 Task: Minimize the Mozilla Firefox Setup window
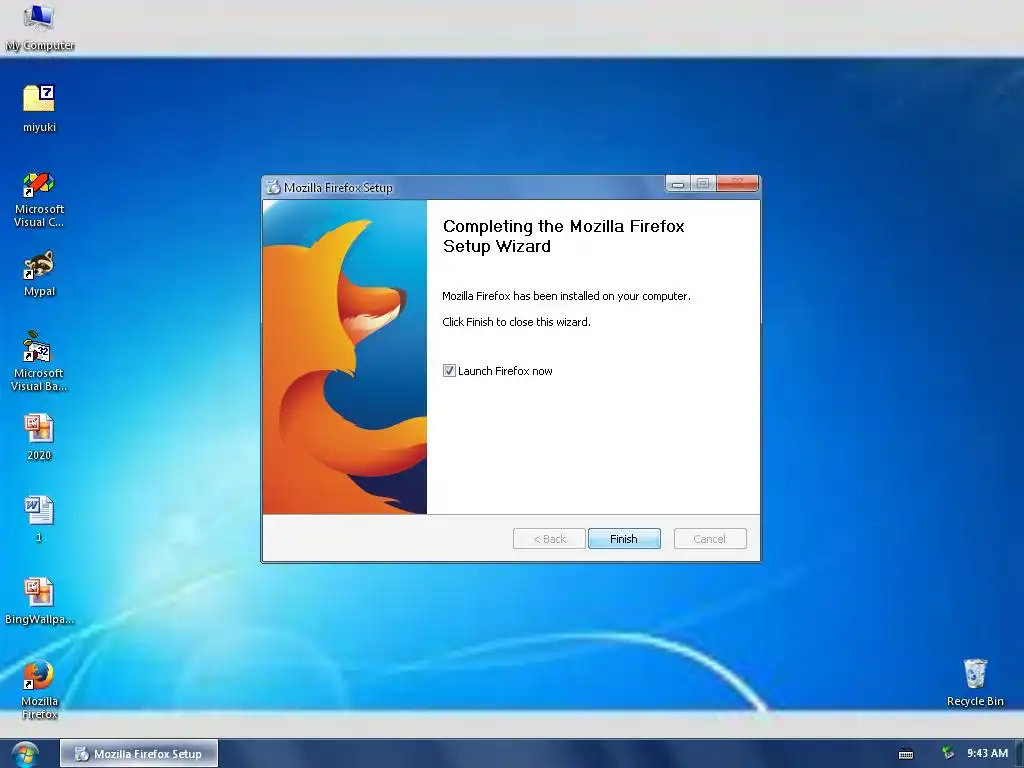click(x=678, y=184)
